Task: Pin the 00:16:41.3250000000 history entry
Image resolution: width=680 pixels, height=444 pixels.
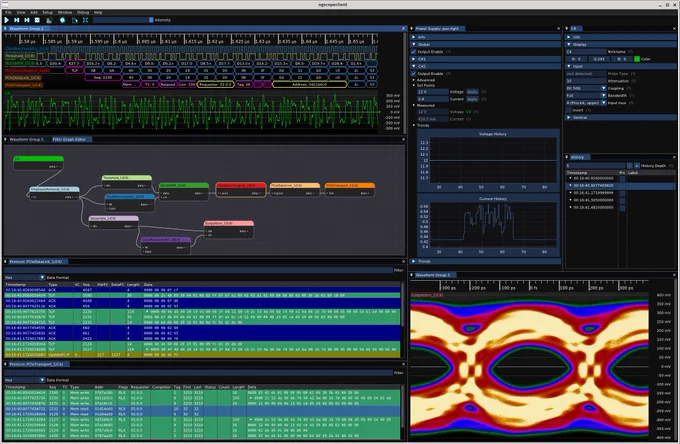Action: [622, 200]
